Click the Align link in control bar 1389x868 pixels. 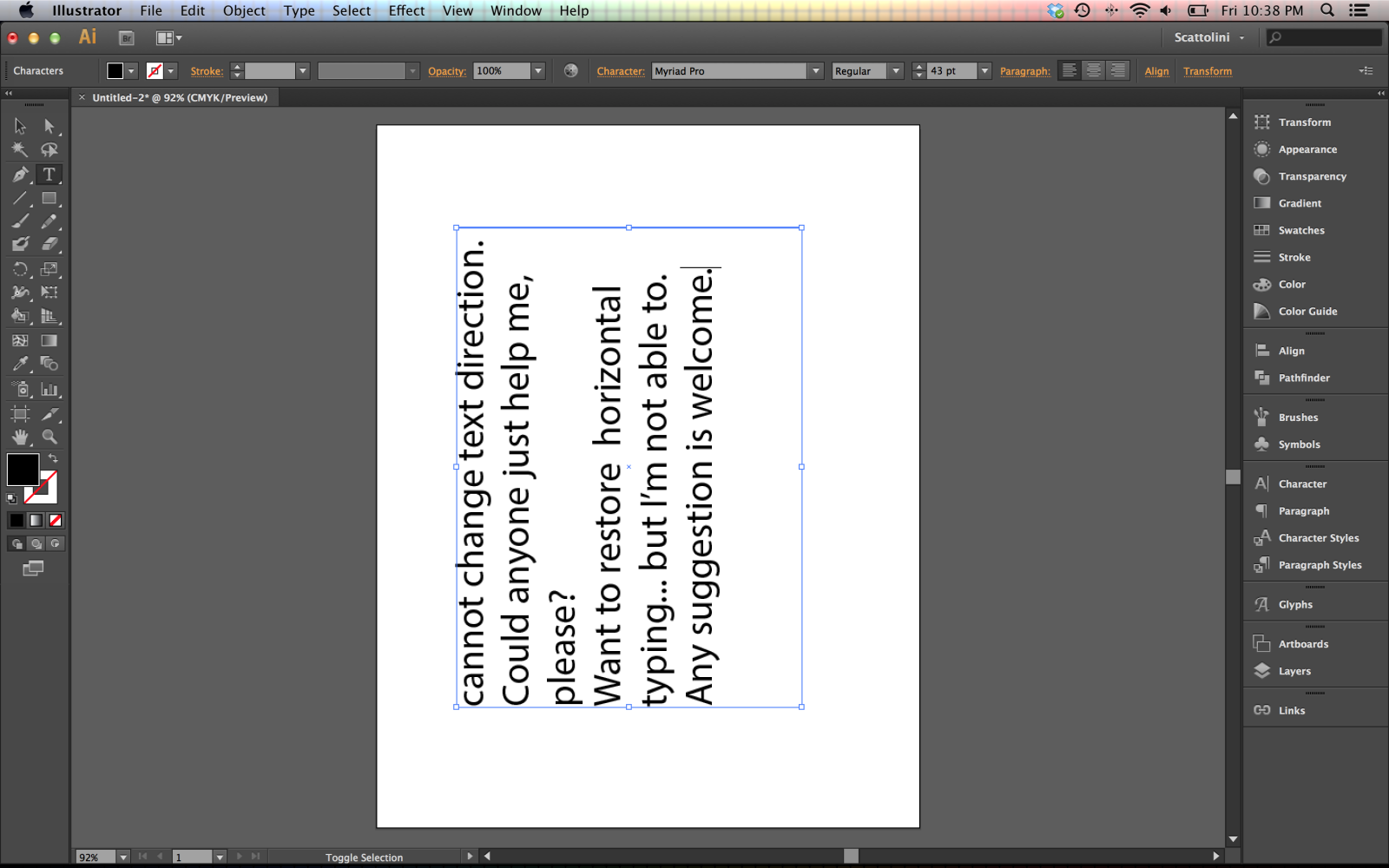coord(1156,71)
